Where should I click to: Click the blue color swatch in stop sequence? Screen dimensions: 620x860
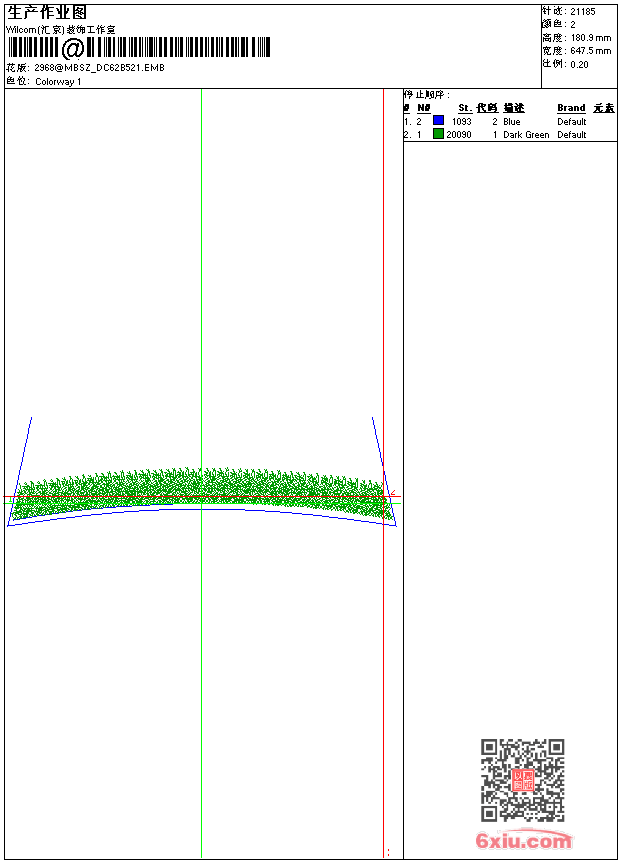pos(438,120)
